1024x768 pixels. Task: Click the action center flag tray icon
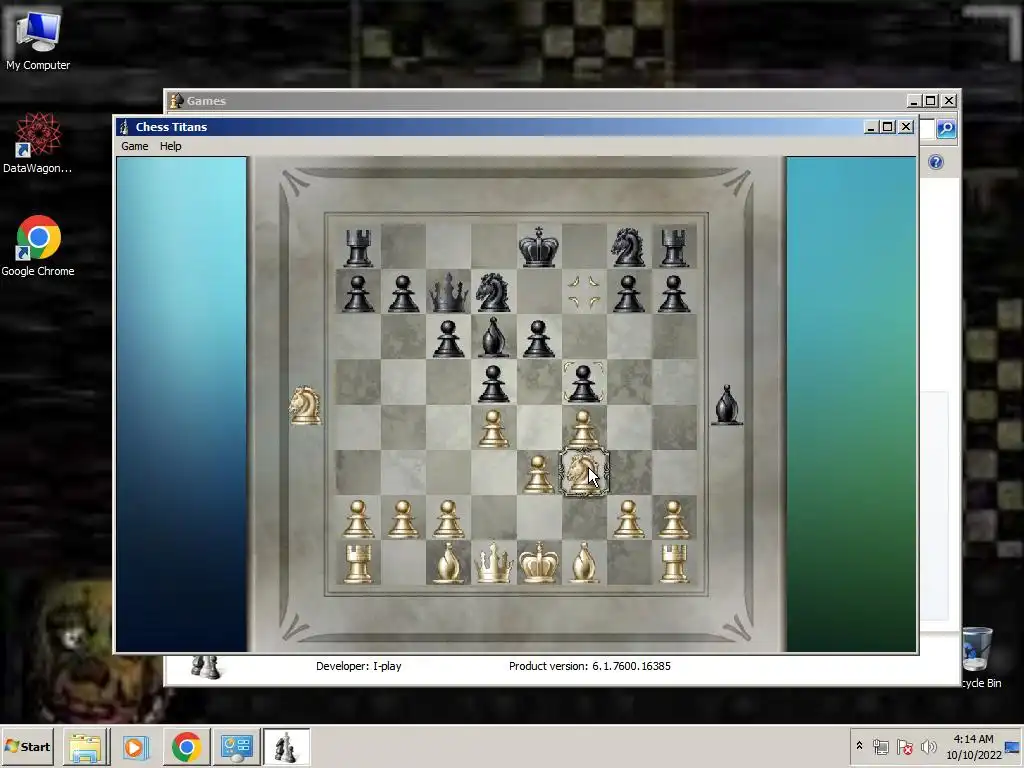[904, 746]
